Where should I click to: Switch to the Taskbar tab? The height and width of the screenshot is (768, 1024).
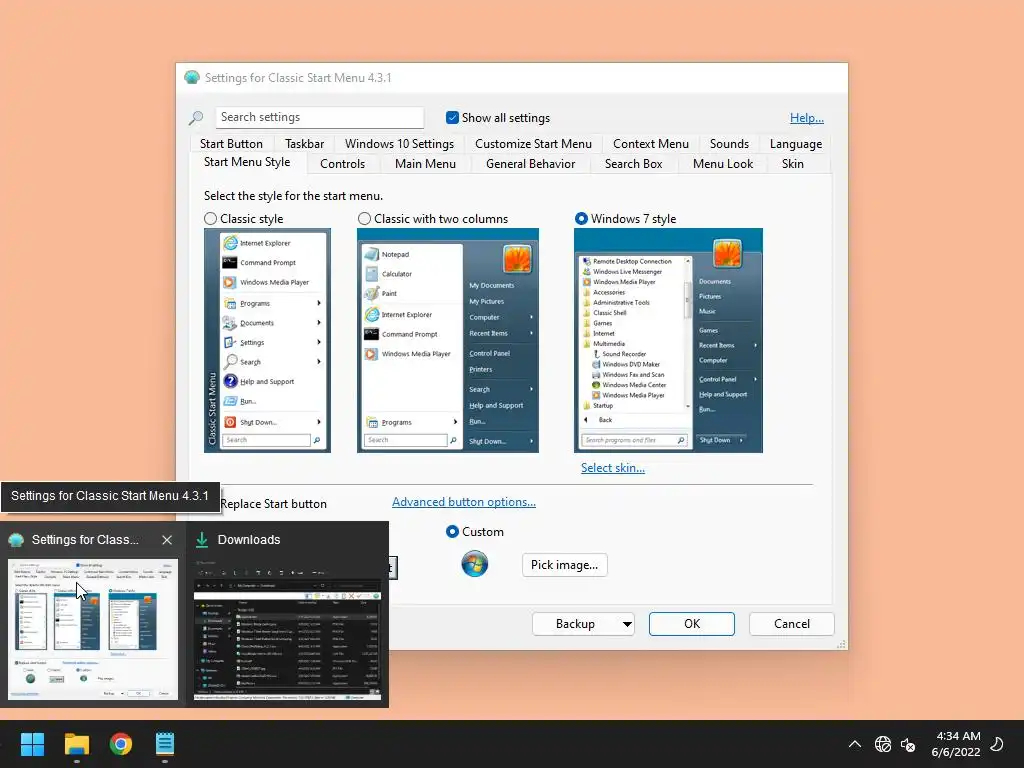pyautogui.click(x=304, y=144)
